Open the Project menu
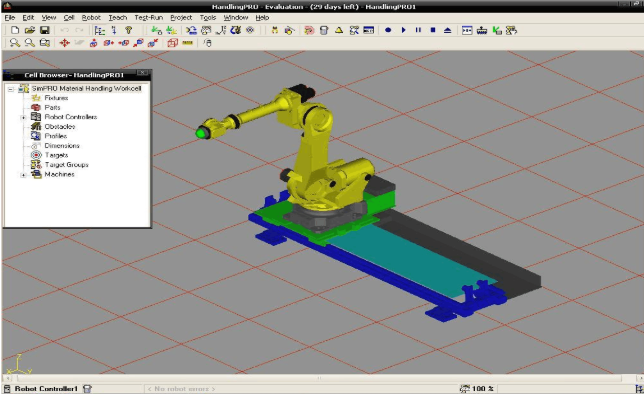 click(x=181, y=18)
